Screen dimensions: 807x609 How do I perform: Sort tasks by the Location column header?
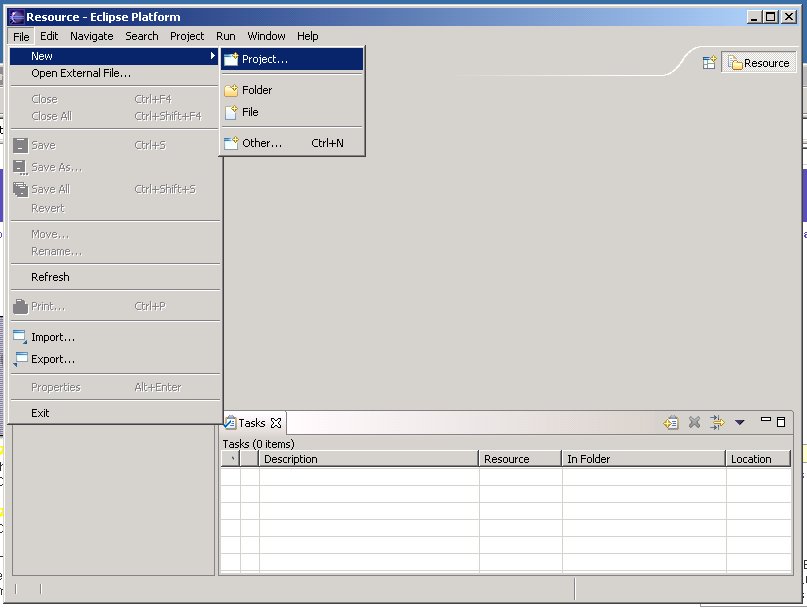(x=758, y=459)
